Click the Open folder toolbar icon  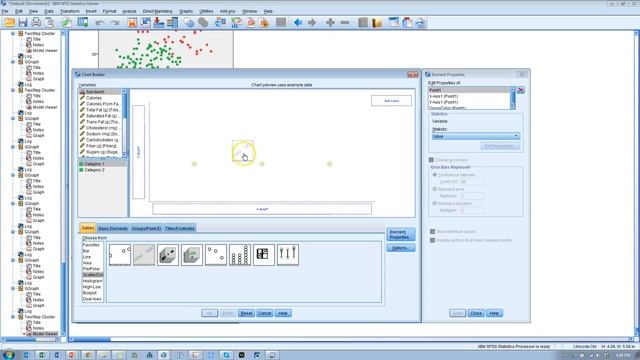9,22
